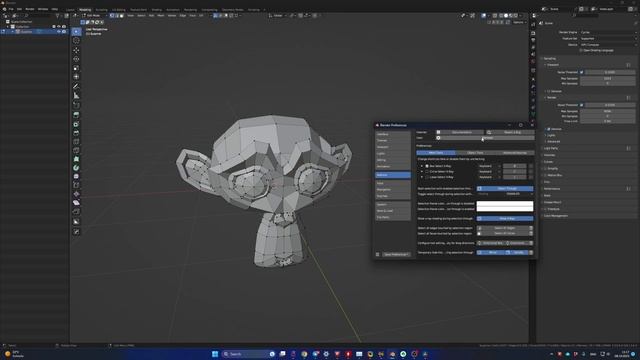Open the Edit Mode selector dropdown
This screenshot has width=640, height=360.
click(94, 16)
